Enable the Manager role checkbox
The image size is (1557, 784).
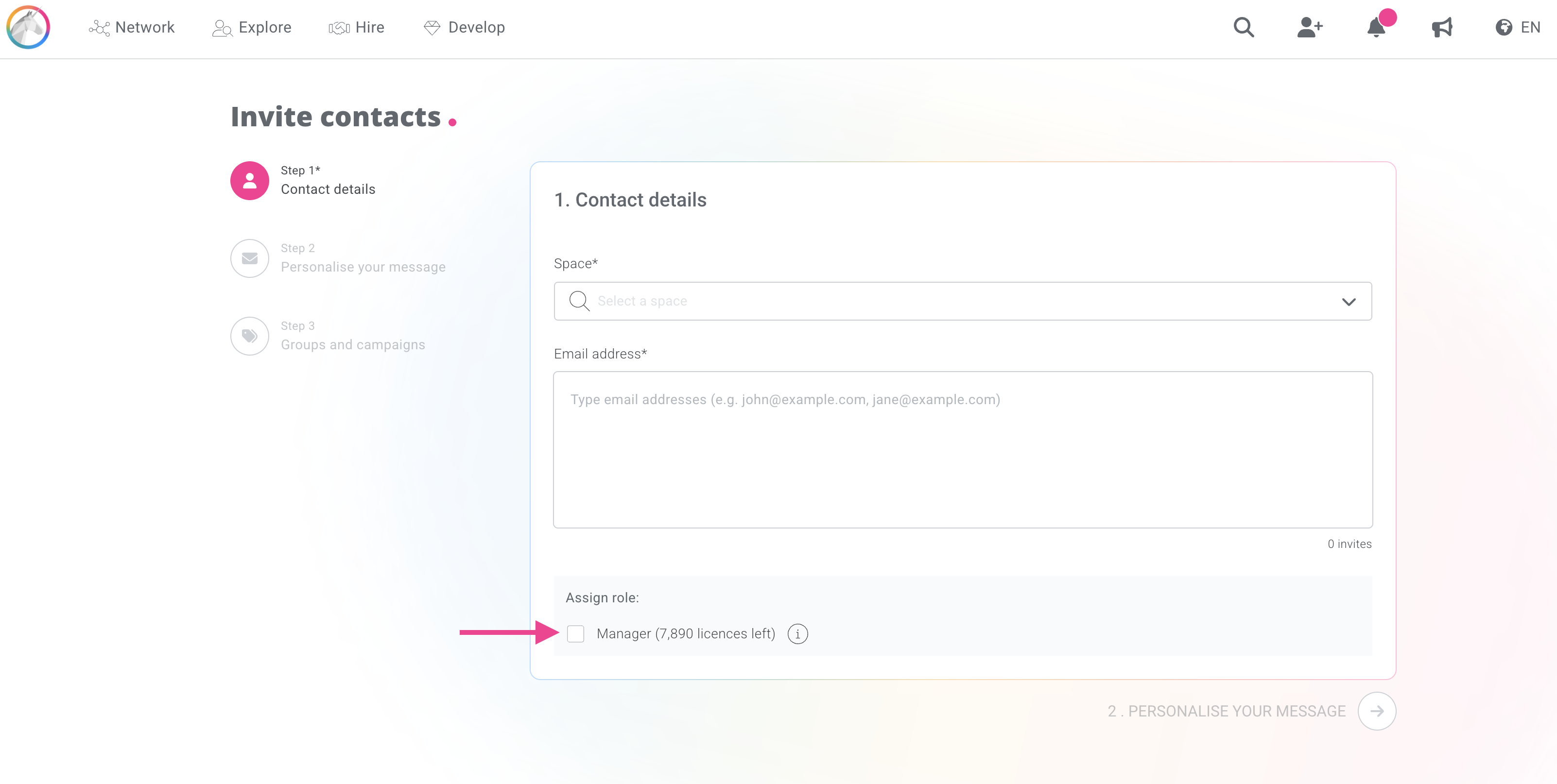pyautogui.click(x=575, y=633)
